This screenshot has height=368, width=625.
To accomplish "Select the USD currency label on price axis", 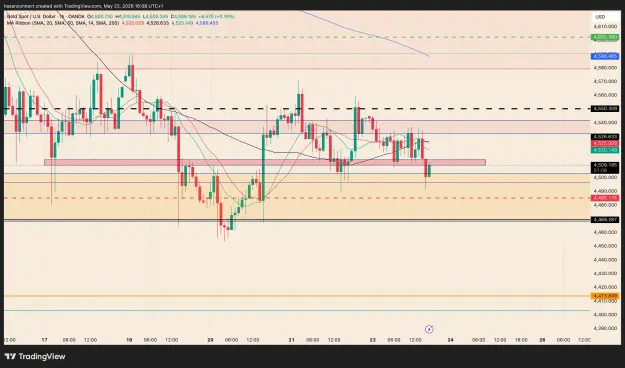I will pos(600,17).
